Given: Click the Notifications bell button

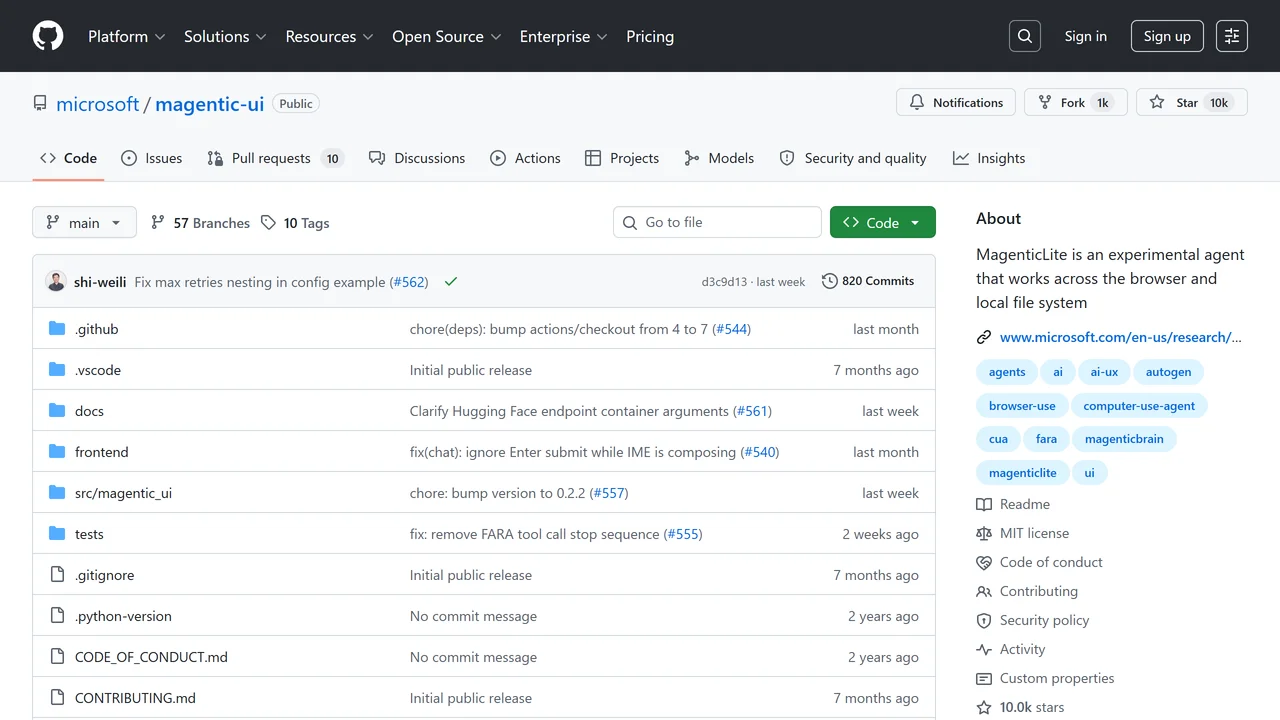Looking at the screenshot, I should point(956,103).
